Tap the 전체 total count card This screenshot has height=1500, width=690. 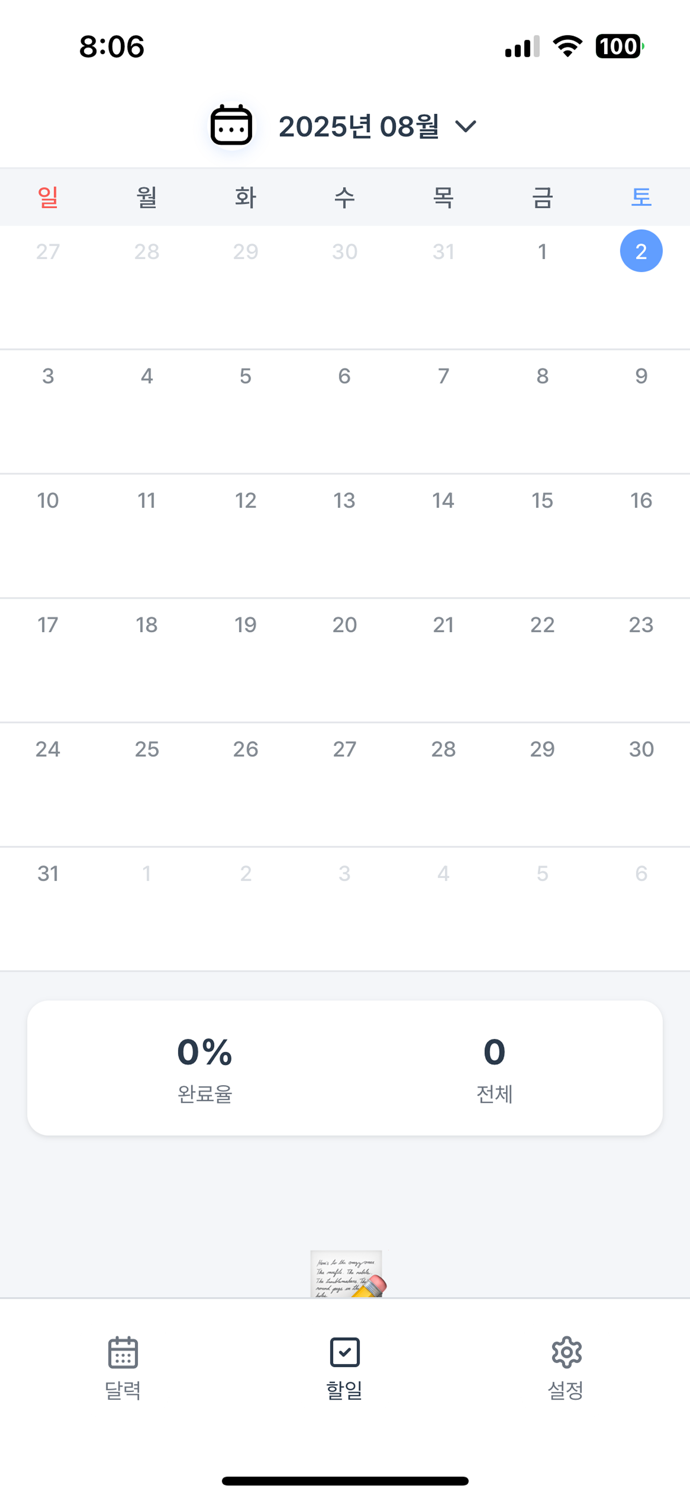494,1068
